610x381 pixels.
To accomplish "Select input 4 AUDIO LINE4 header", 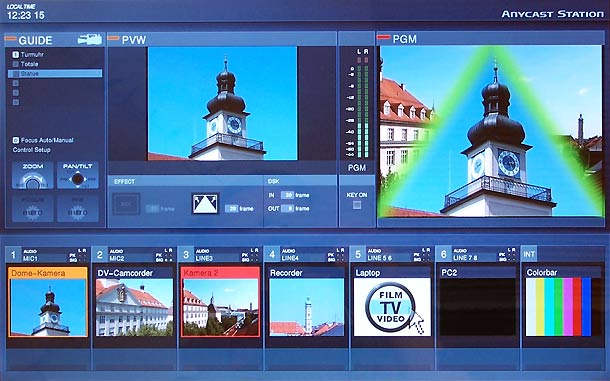I will pyautogui.click(x=306, y=255).
